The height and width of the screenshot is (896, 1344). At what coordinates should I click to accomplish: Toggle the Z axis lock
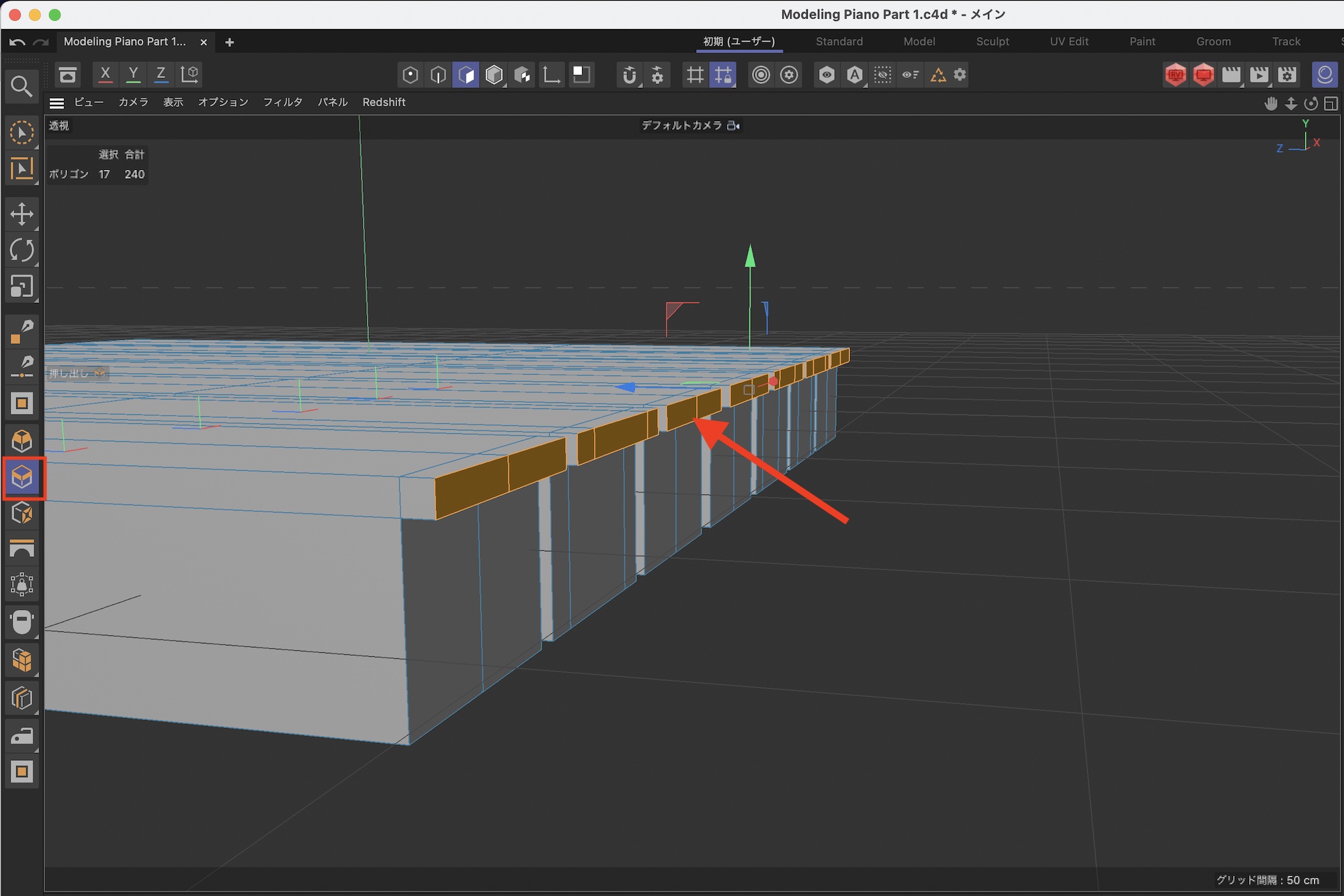point(161,75)
